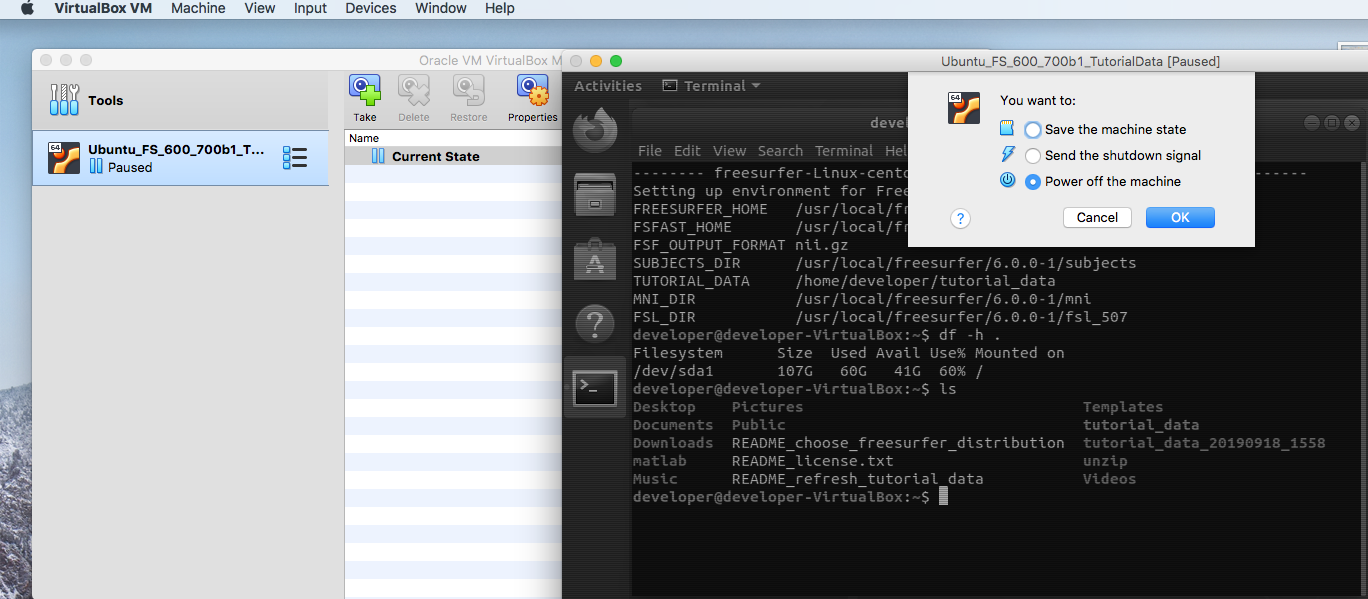Click the Cancel button

(1097, 218)
